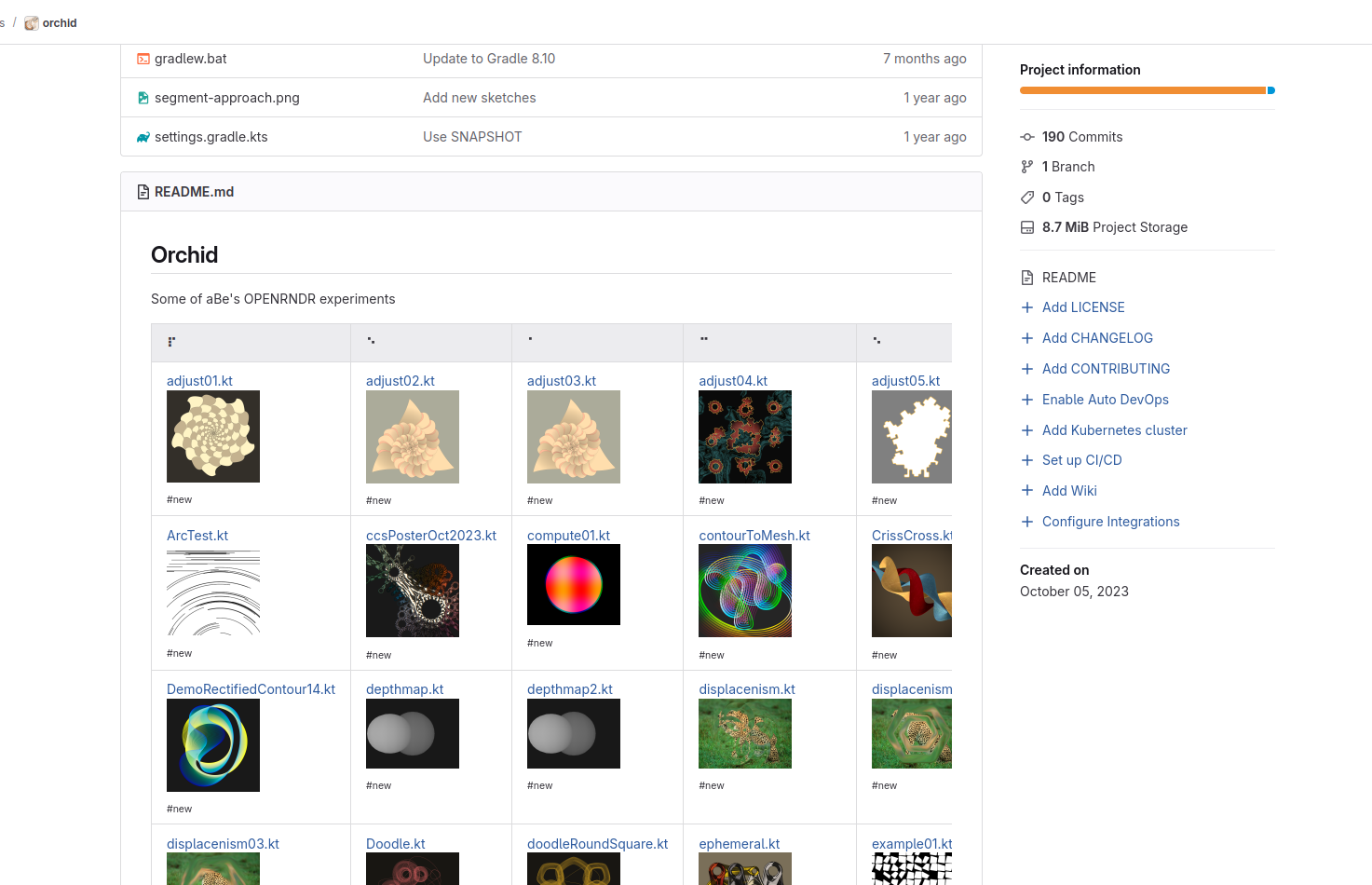Screen dimensions: 1372x885
Task: Click the commits icon beside 190 Commits
Action: pos(1027,137)
